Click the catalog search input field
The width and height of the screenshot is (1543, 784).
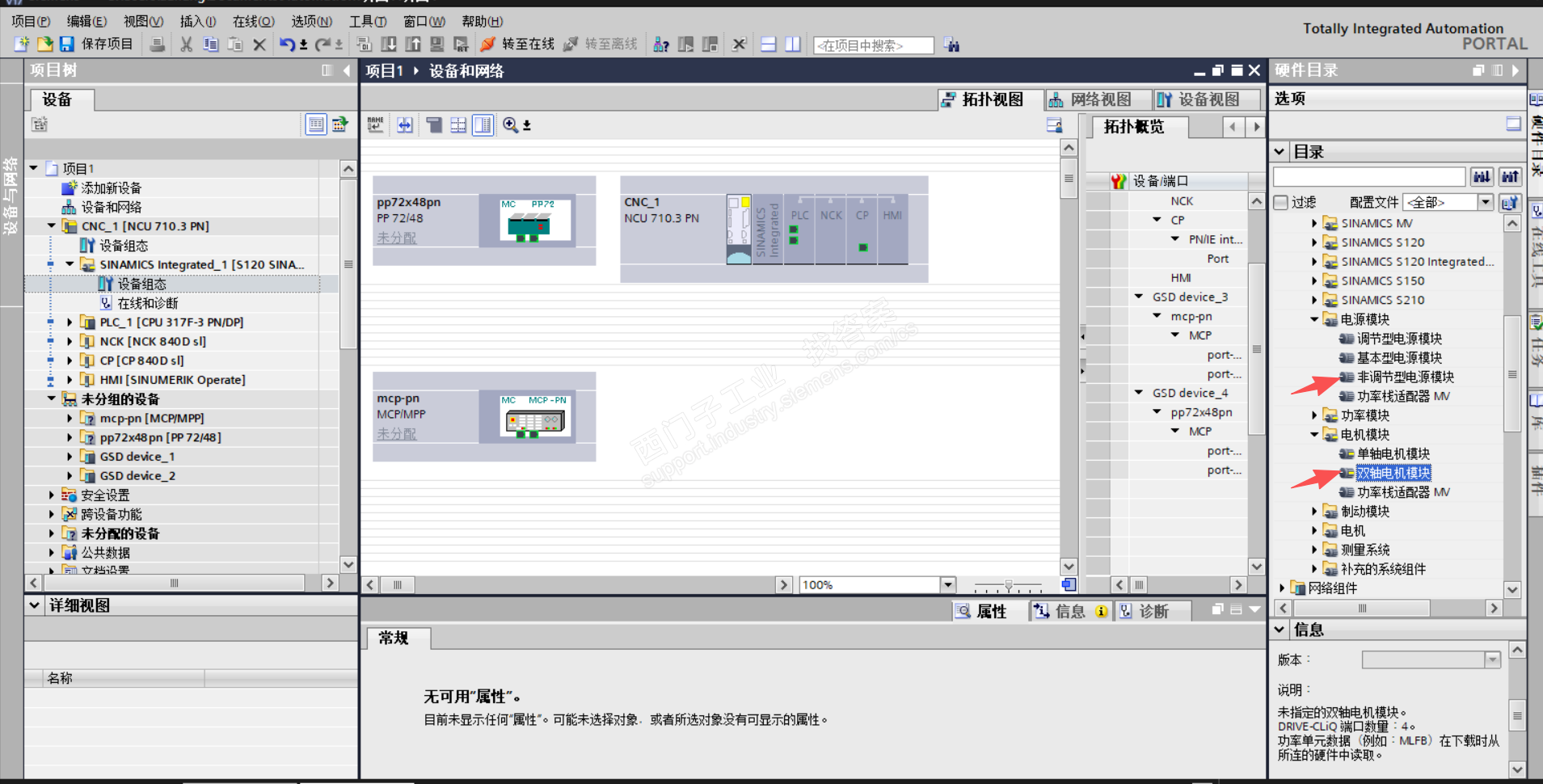(1369, 177)
